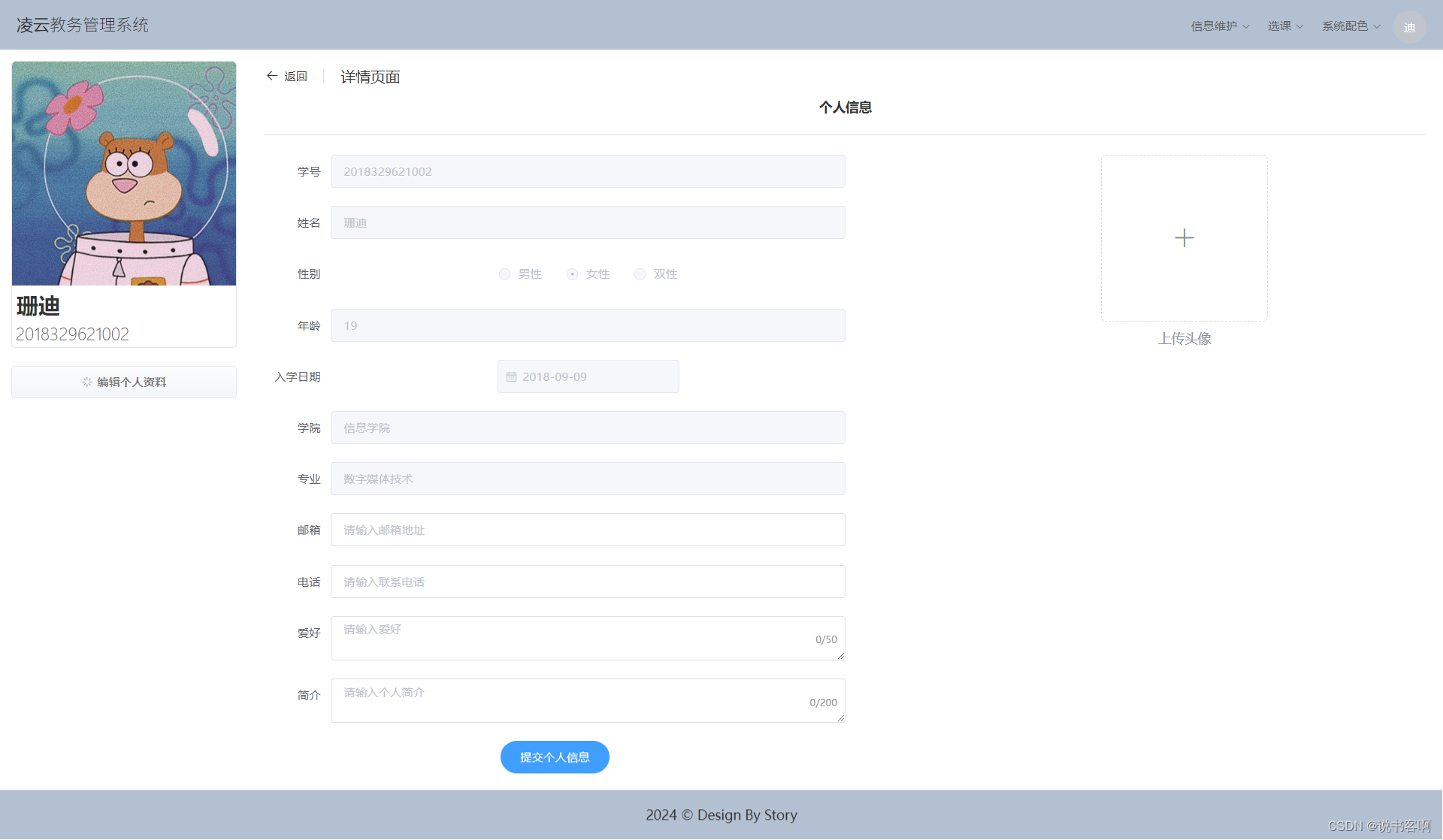
Task: Click the 编辑个人资料 button
Action: click(x=124, y=382)
